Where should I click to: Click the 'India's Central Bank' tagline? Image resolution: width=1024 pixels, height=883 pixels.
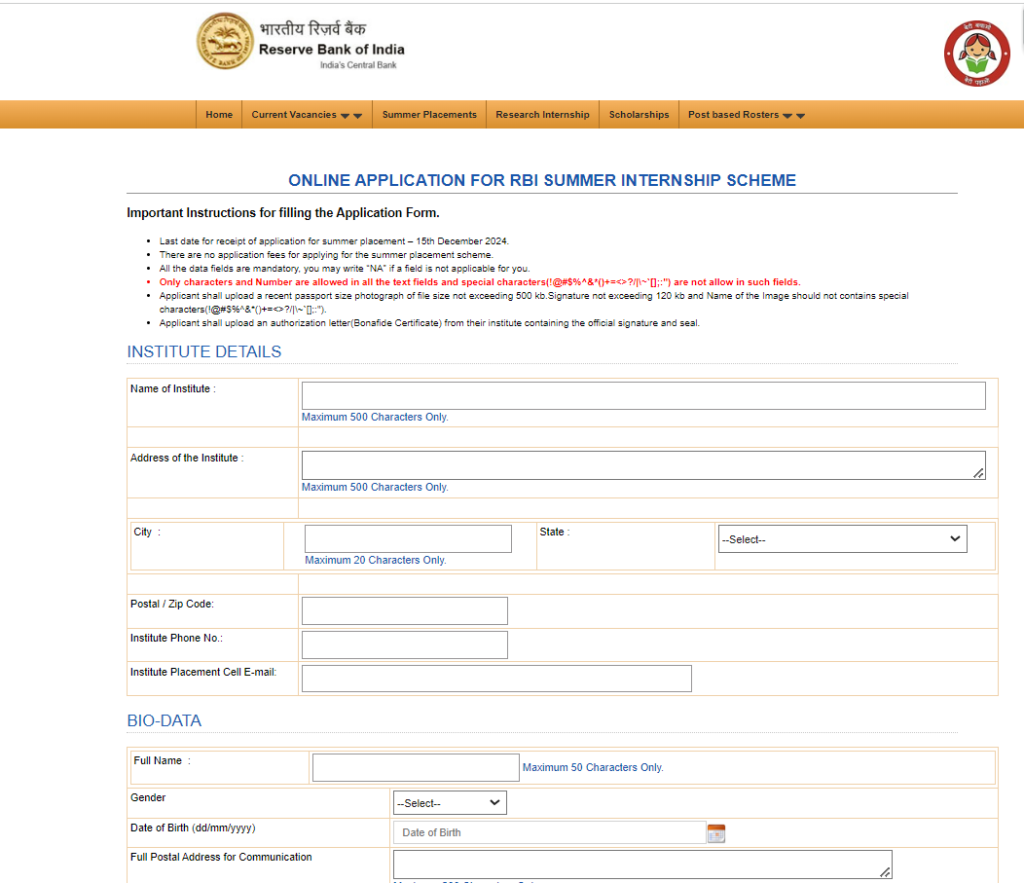coord(358,65)
